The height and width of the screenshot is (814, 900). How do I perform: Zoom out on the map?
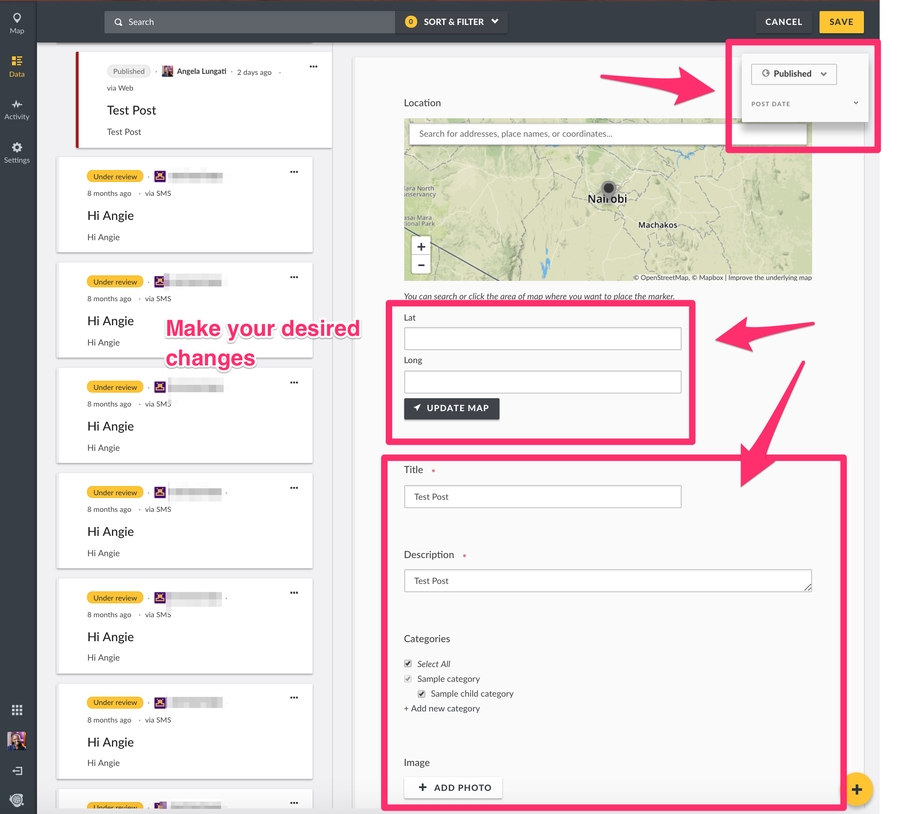tap(421, 265)
